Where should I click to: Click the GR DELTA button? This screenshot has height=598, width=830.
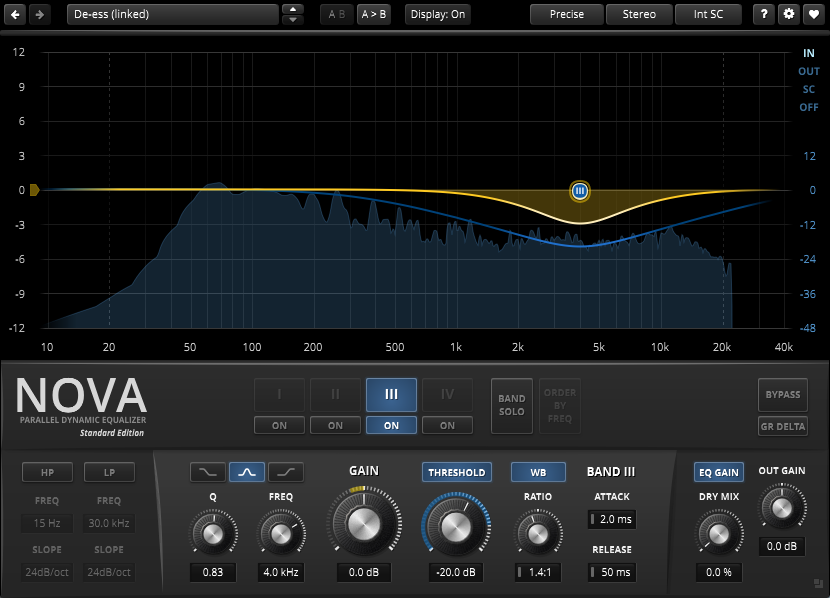782,426
